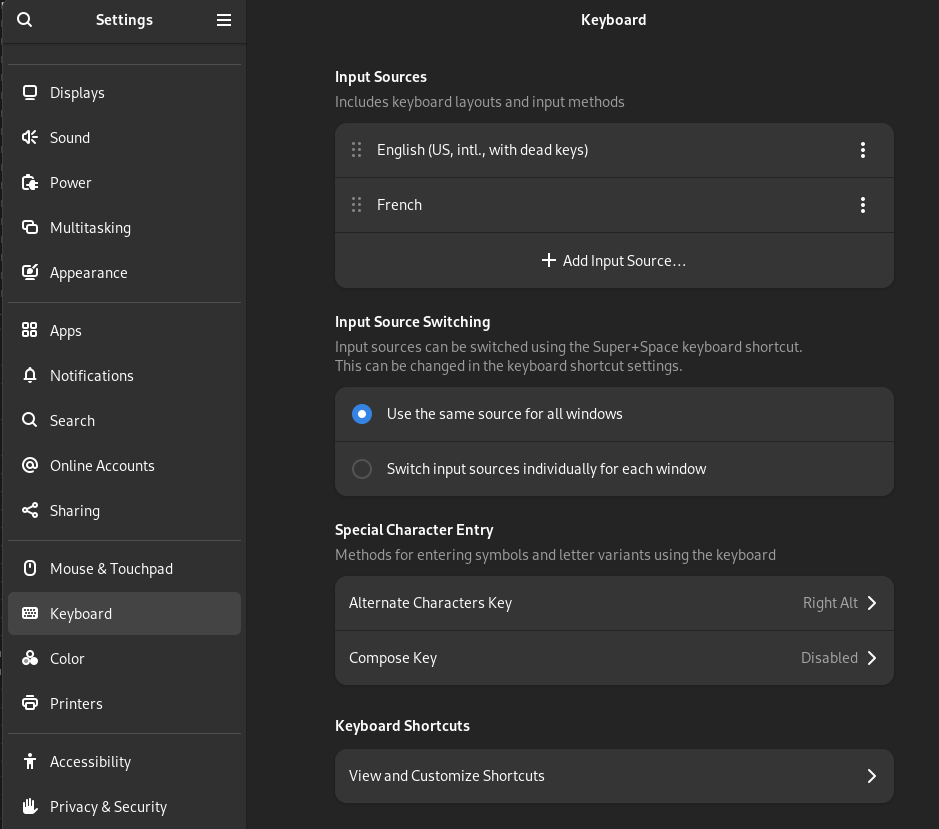Open options menu for French input source
This screenshot has height=829, width=939.
click(x=863, y=205)
